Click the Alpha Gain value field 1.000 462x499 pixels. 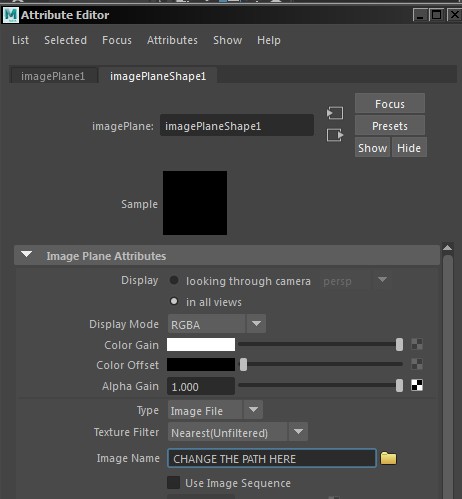(x=201, y=386)
